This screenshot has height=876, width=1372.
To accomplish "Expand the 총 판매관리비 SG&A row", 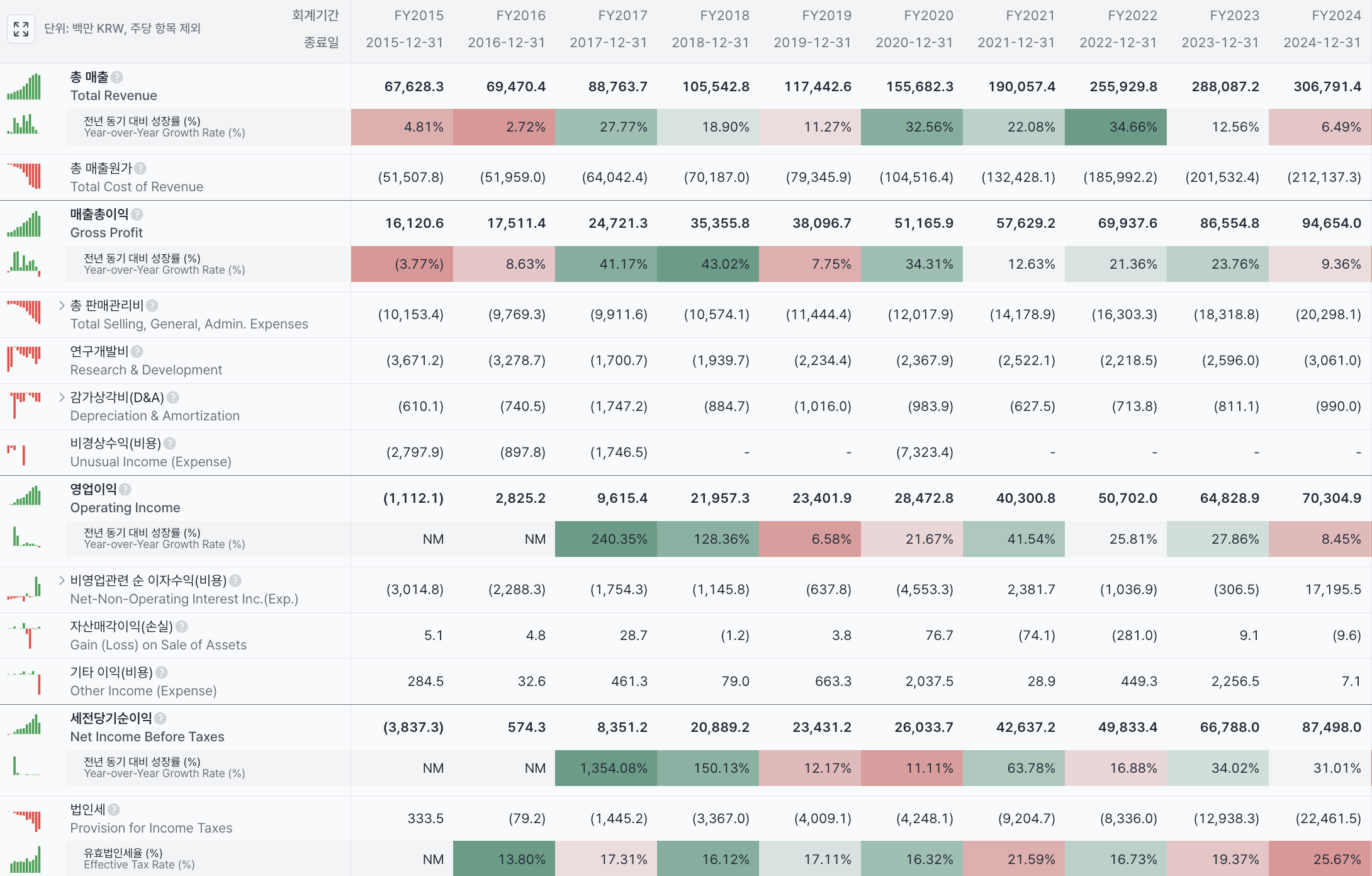I will click(62, 306).
